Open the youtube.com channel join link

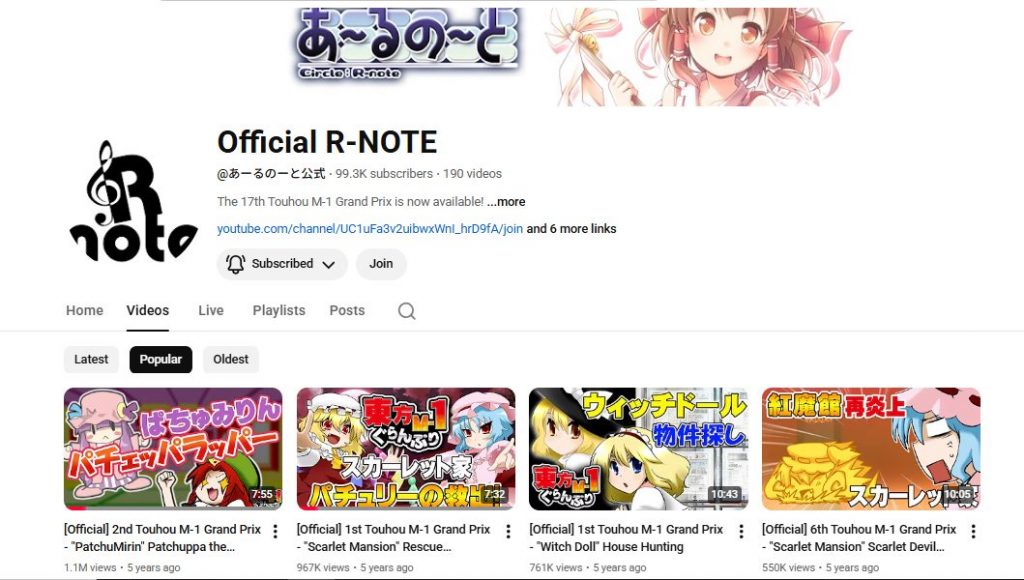pyautogui.click(x=370, y=229)
